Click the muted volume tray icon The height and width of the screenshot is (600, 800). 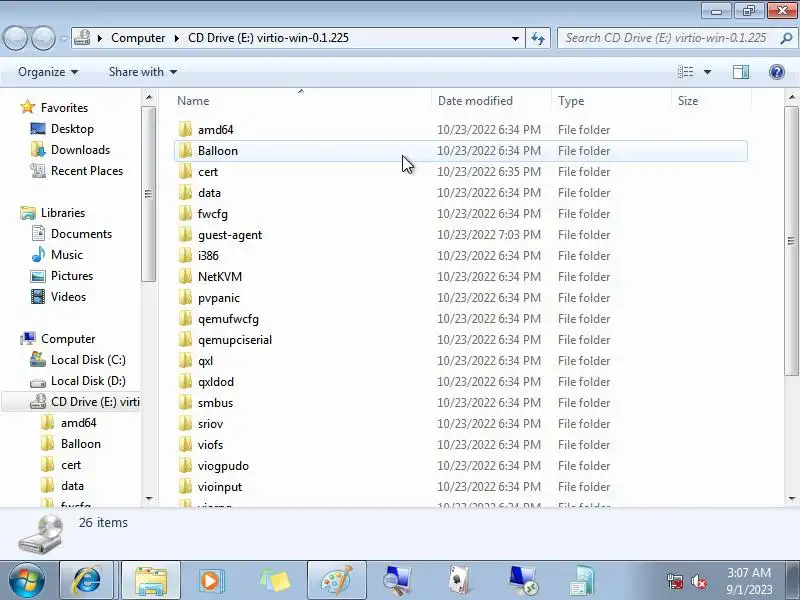click(698, 581)
